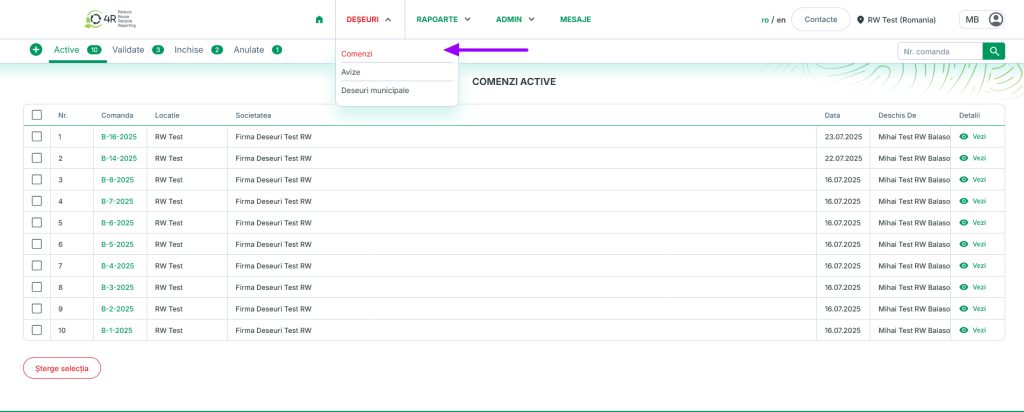Open order link B-8-2025
The width and height of the screenshot is (1024, 412).
[118, 180]
